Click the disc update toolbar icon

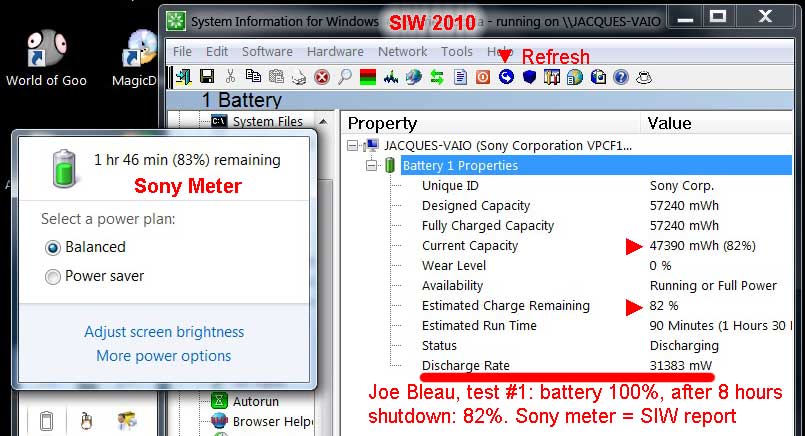[598, 78]
